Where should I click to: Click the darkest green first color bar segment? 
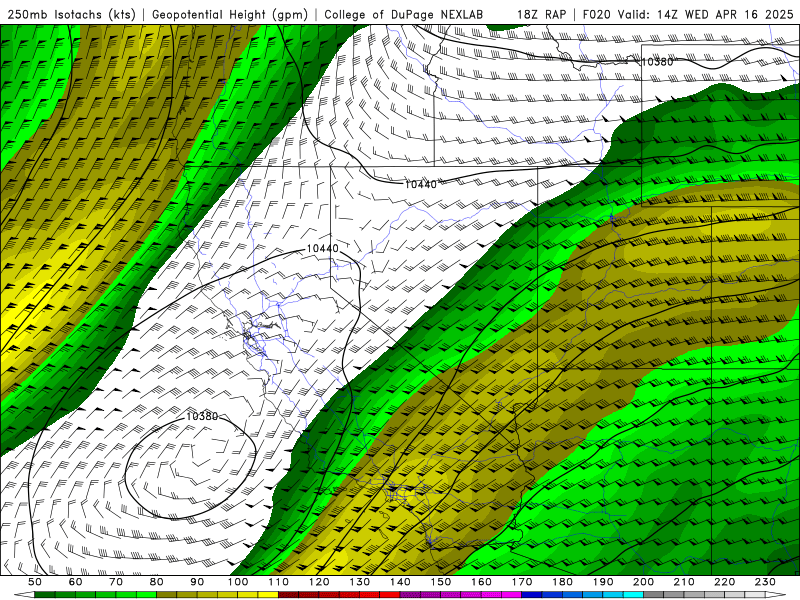[45, 595]
